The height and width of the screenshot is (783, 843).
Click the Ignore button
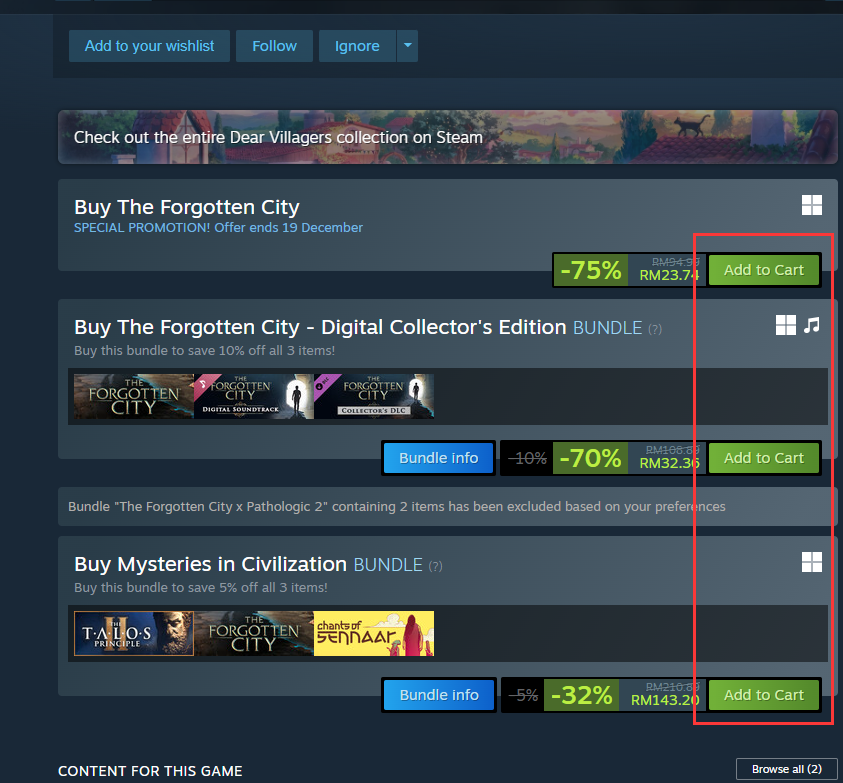[x=357, y=46]
